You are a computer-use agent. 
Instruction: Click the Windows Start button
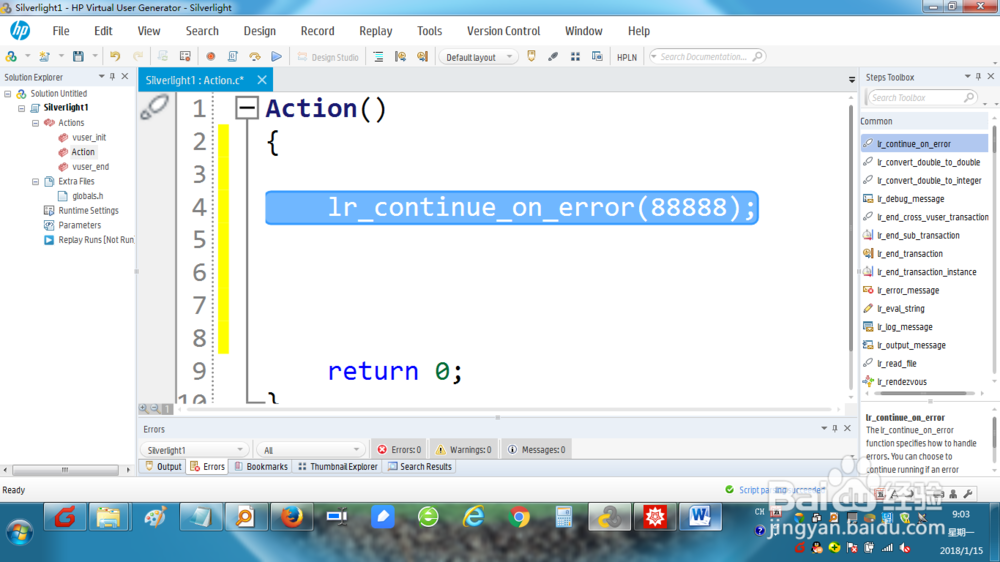[19, 531]
